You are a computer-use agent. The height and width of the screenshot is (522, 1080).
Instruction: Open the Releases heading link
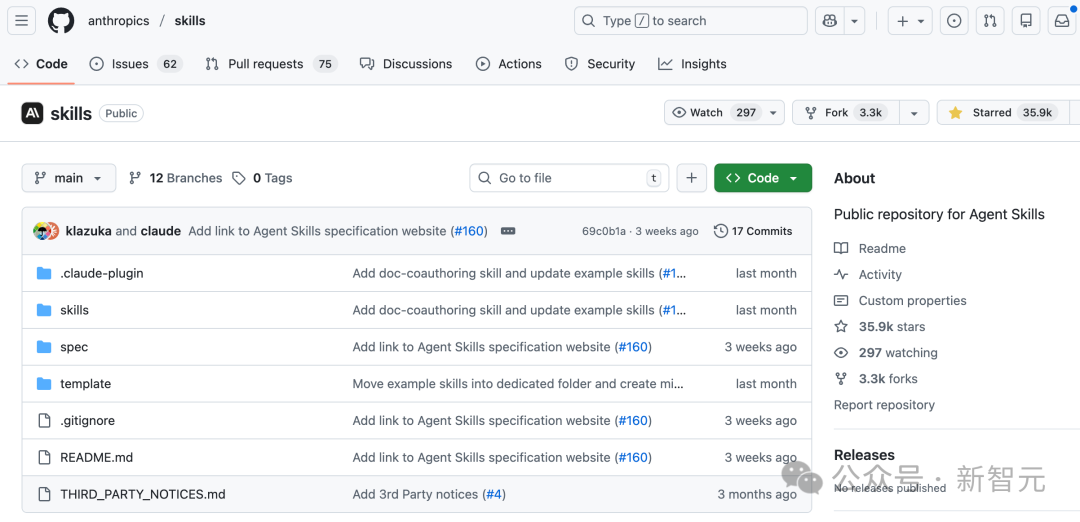click(x=864, y=455)
